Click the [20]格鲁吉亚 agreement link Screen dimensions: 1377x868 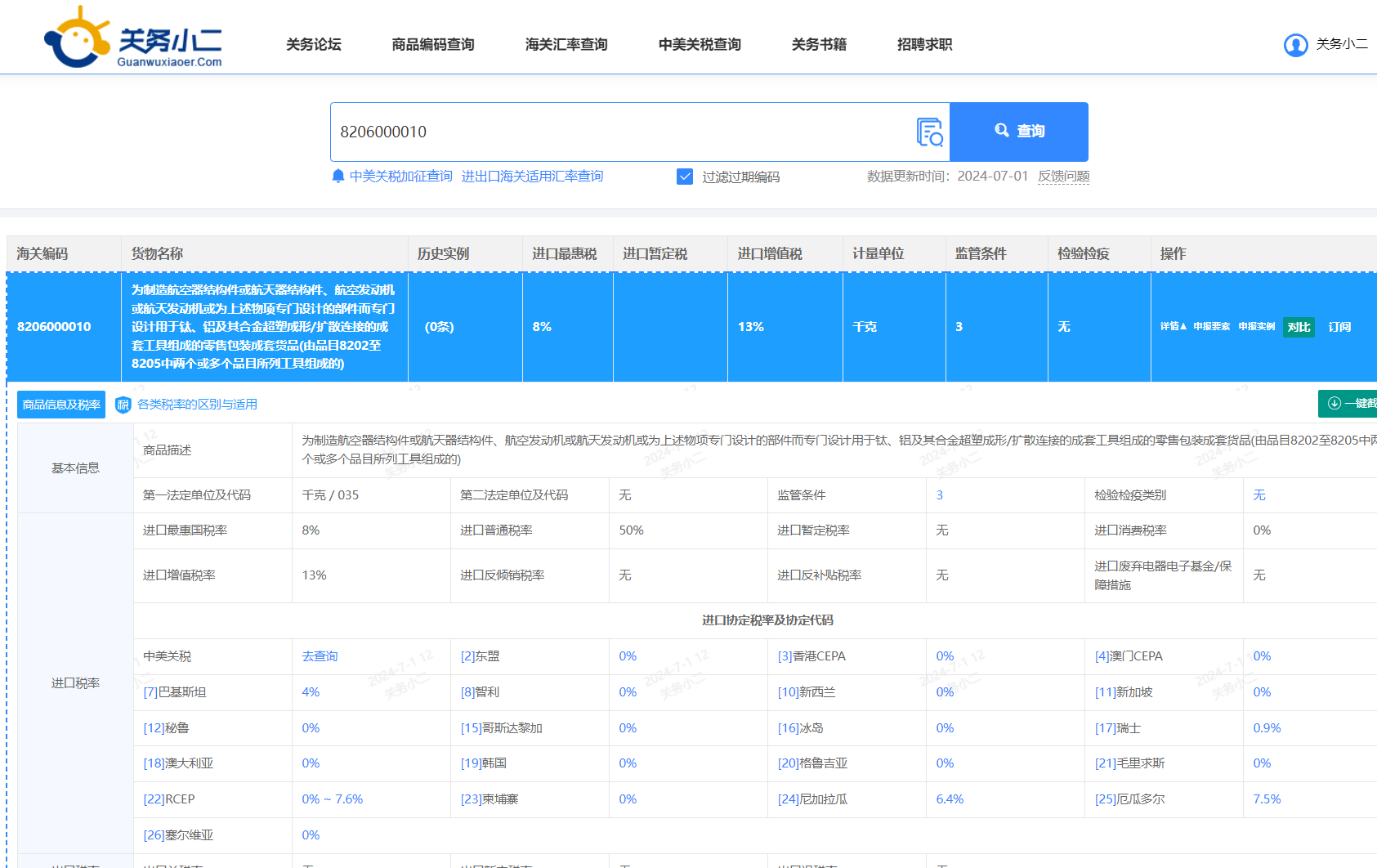[x=812, y=763]
